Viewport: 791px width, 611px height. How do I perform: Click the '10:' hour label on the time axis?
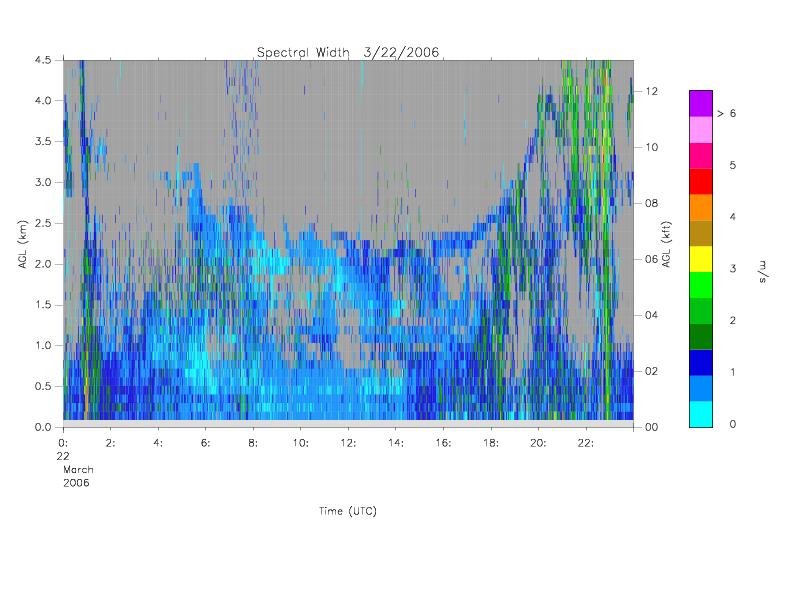click(301, 443)
